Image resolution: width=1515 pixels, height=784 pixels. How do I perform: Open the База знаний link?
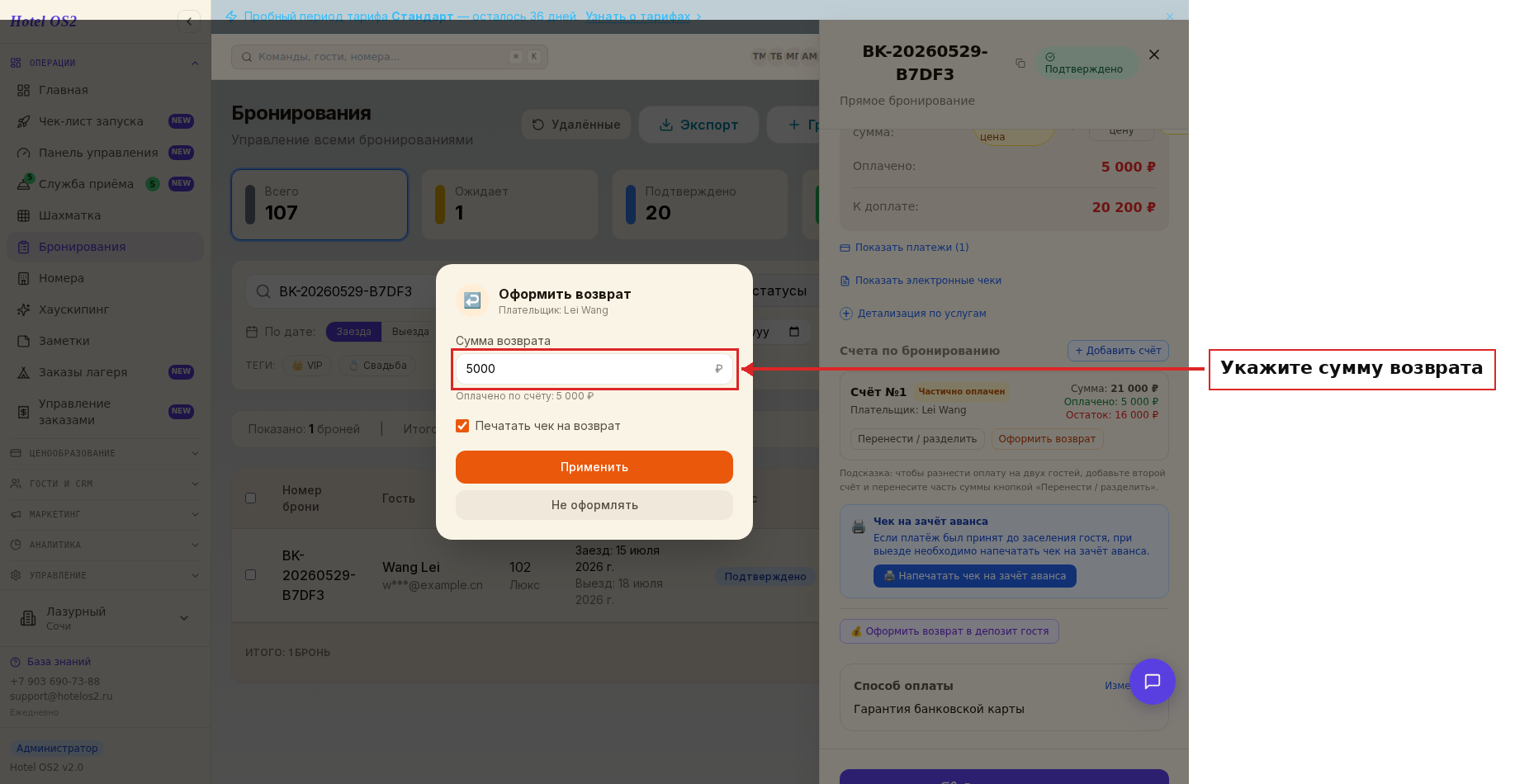point(50,662)
